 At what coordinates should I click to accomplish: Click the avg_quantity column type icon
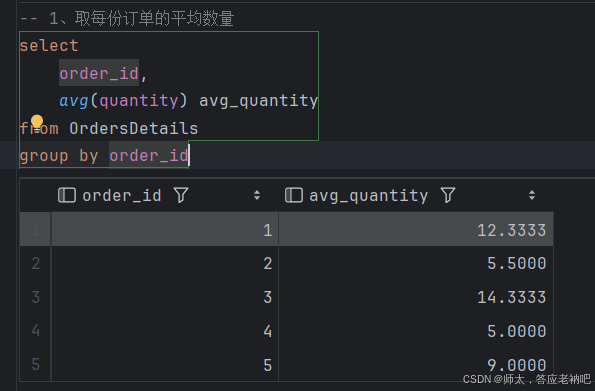pyautogui.click(x=294, y=195)
